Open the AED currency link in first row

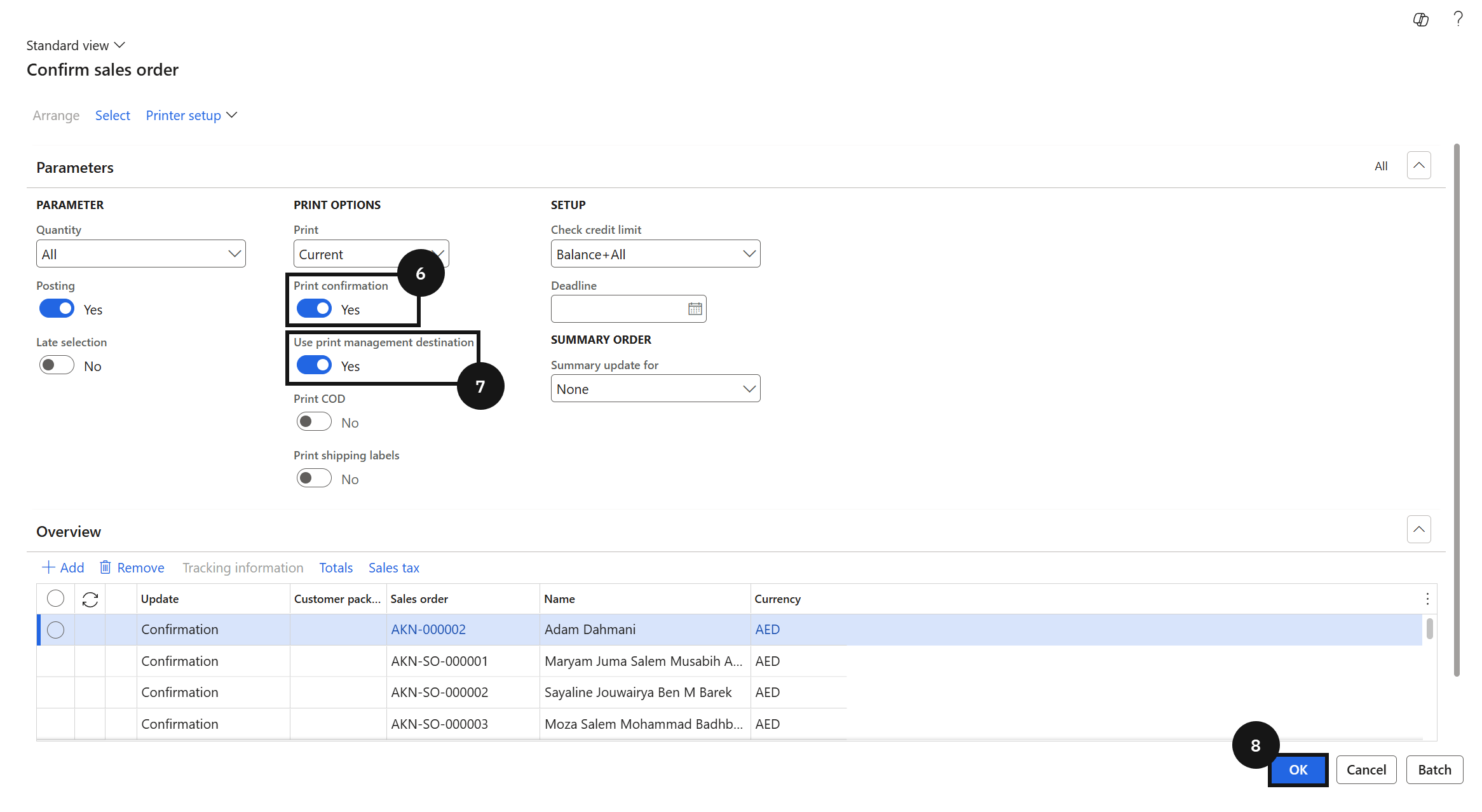coord(767,629)
